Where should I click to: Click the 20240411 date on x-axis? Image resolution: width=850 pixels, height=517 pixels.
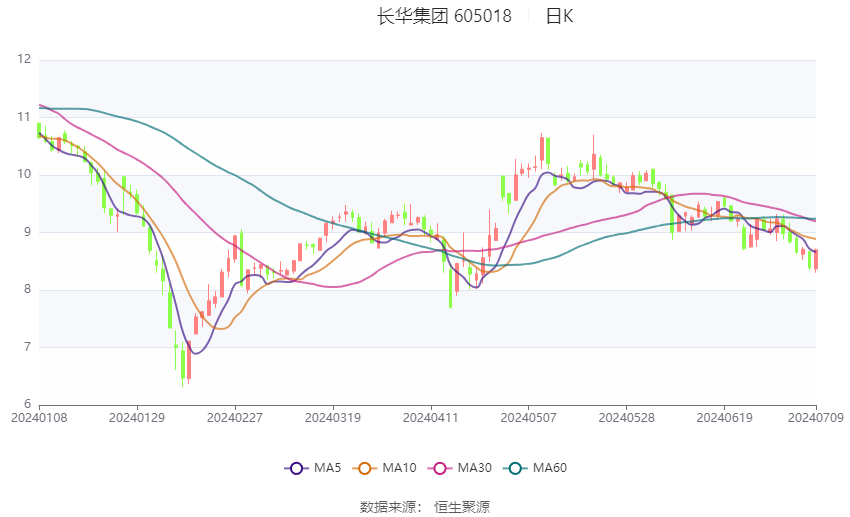click(431, 416)
